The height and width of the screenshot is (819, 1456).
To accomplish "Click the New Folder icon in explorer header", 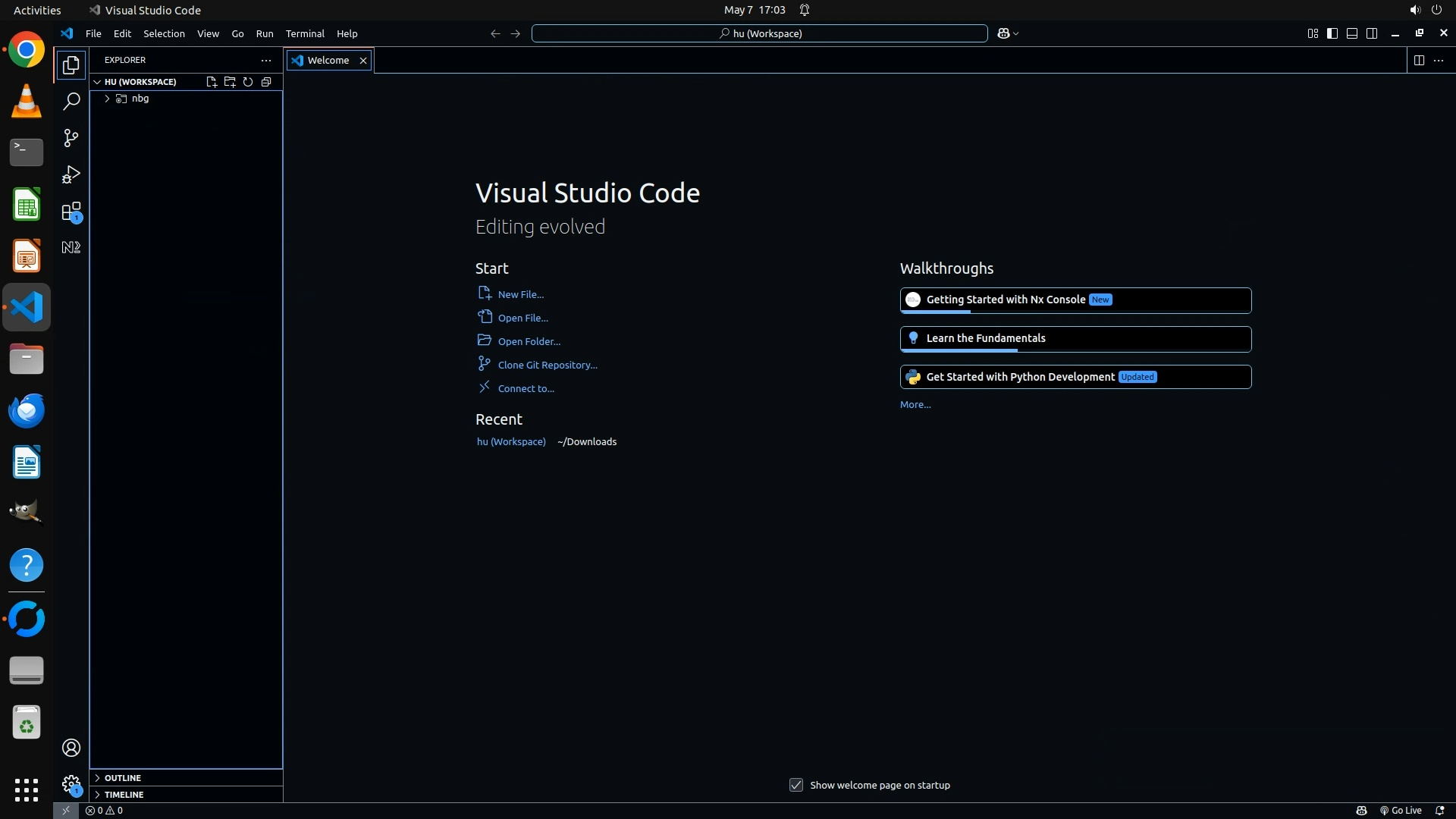I will point(230,82).
